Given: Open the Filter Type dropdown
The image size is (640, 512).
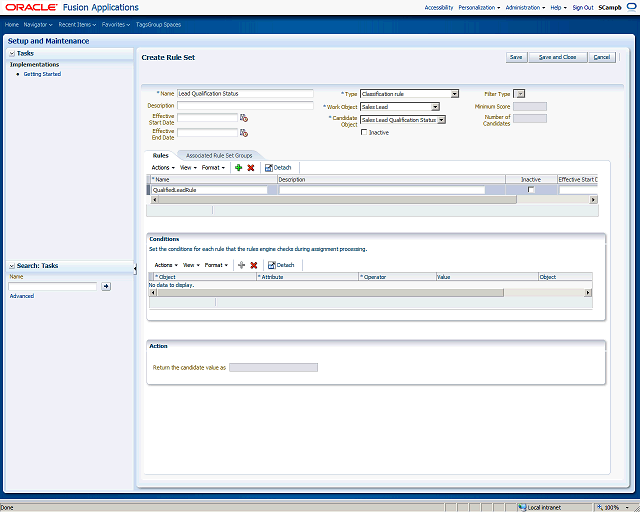Looking at the screenshot, I should 519,94.
